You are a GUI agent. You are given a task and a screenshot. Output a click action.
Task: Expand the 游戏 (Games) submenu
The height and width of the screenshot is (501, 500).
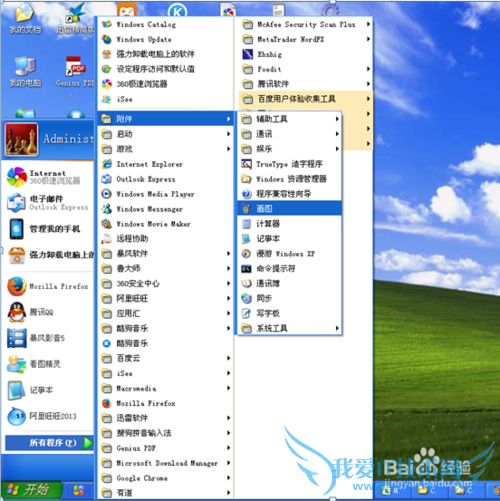click(x=166, y=149)
